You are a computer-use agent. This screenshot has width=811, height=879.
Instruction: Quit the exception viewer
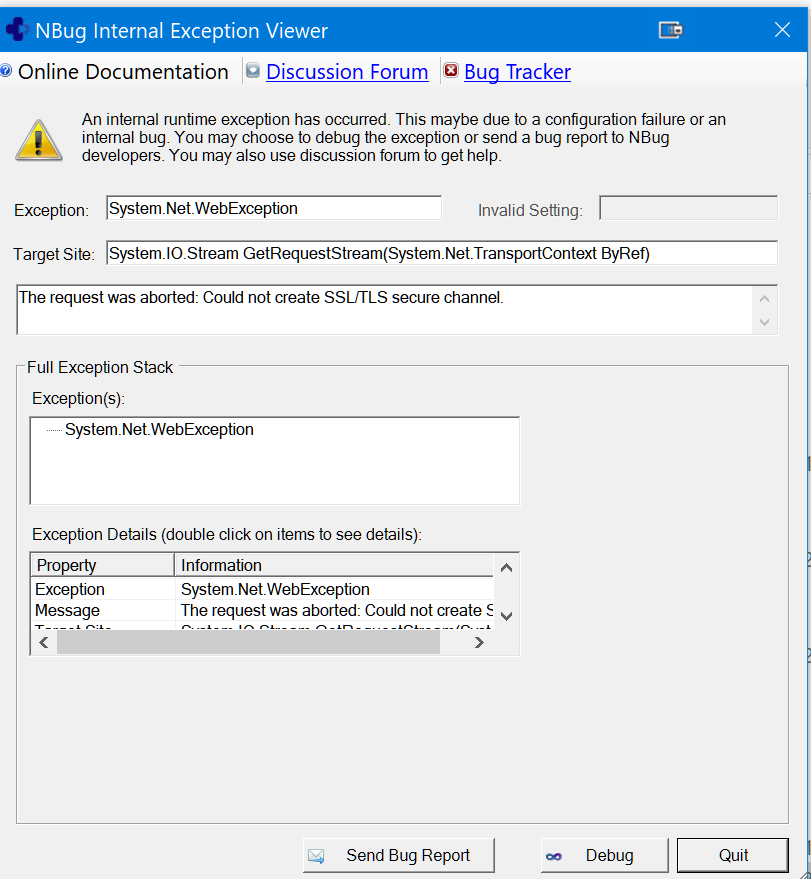(733, 855)
